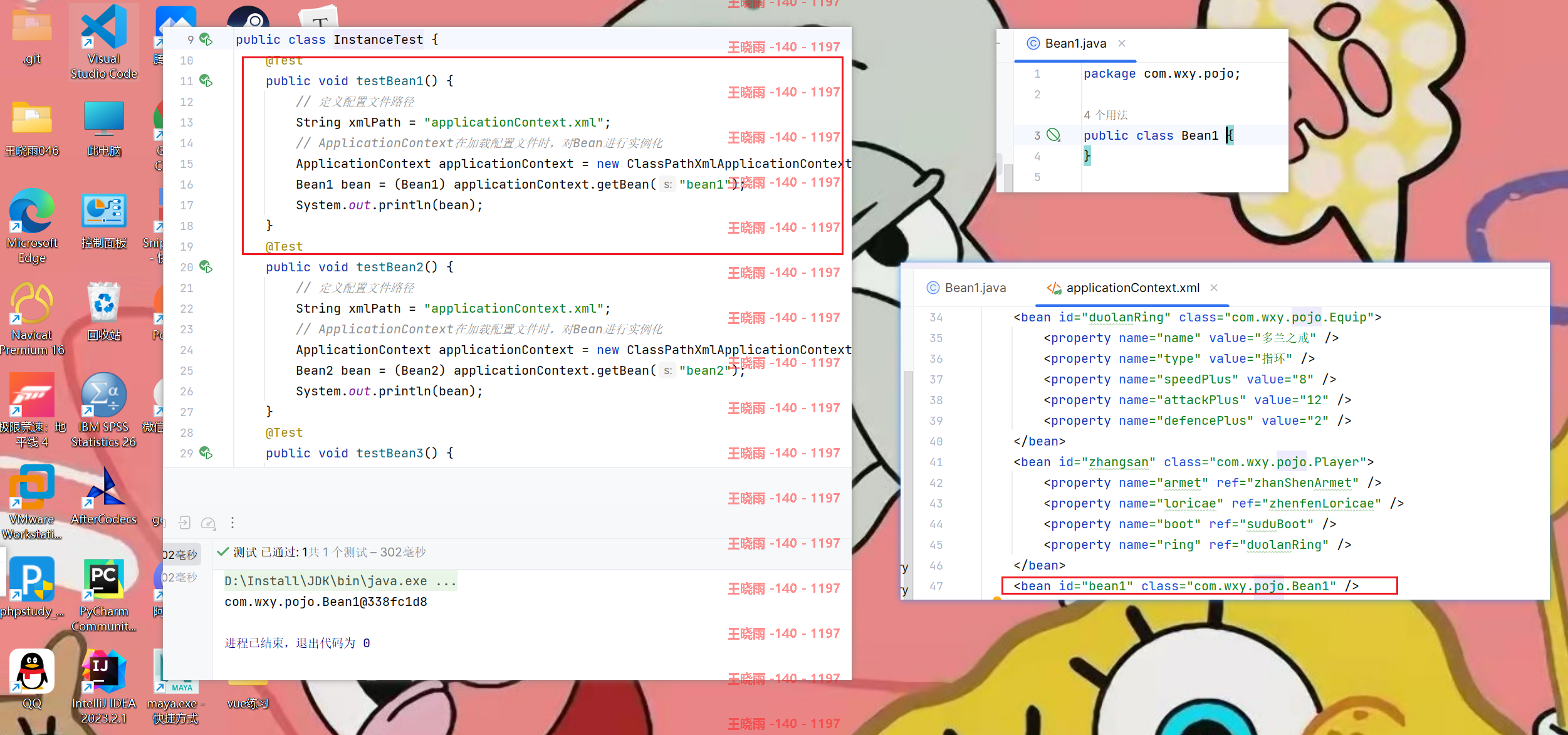Run InstanceTest class via gutter icon
Screen dimensions: 1568x735
(206, 39)
